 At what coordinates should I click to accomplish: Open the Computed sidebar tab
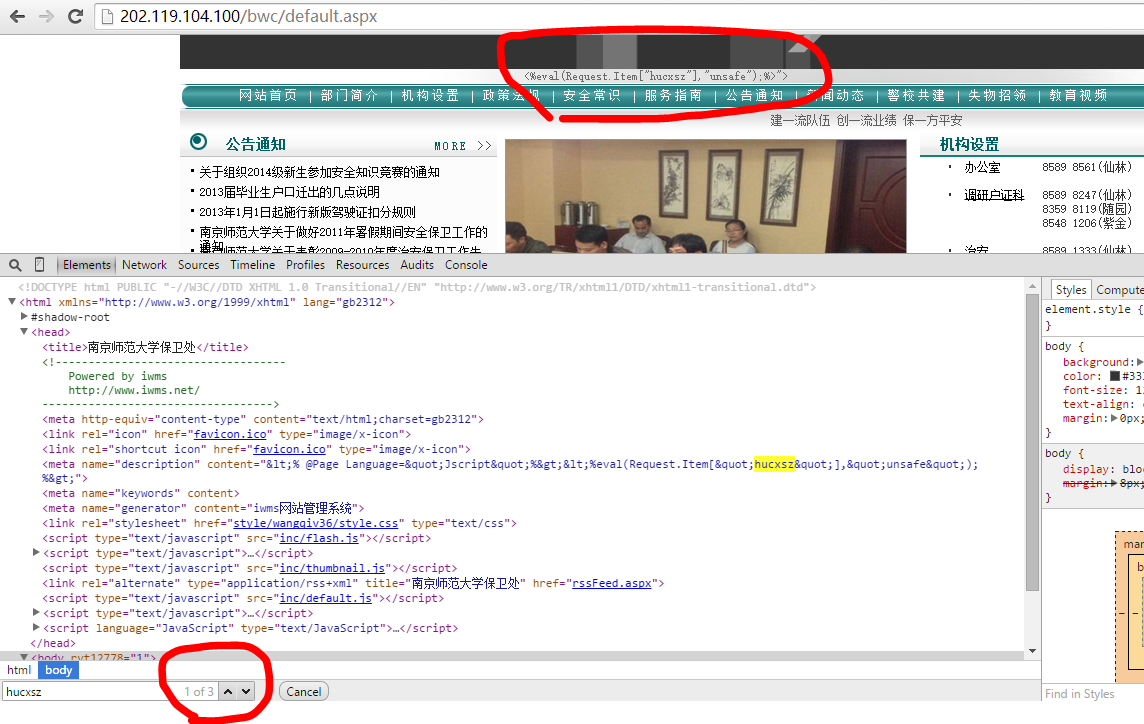(1118, 290)
